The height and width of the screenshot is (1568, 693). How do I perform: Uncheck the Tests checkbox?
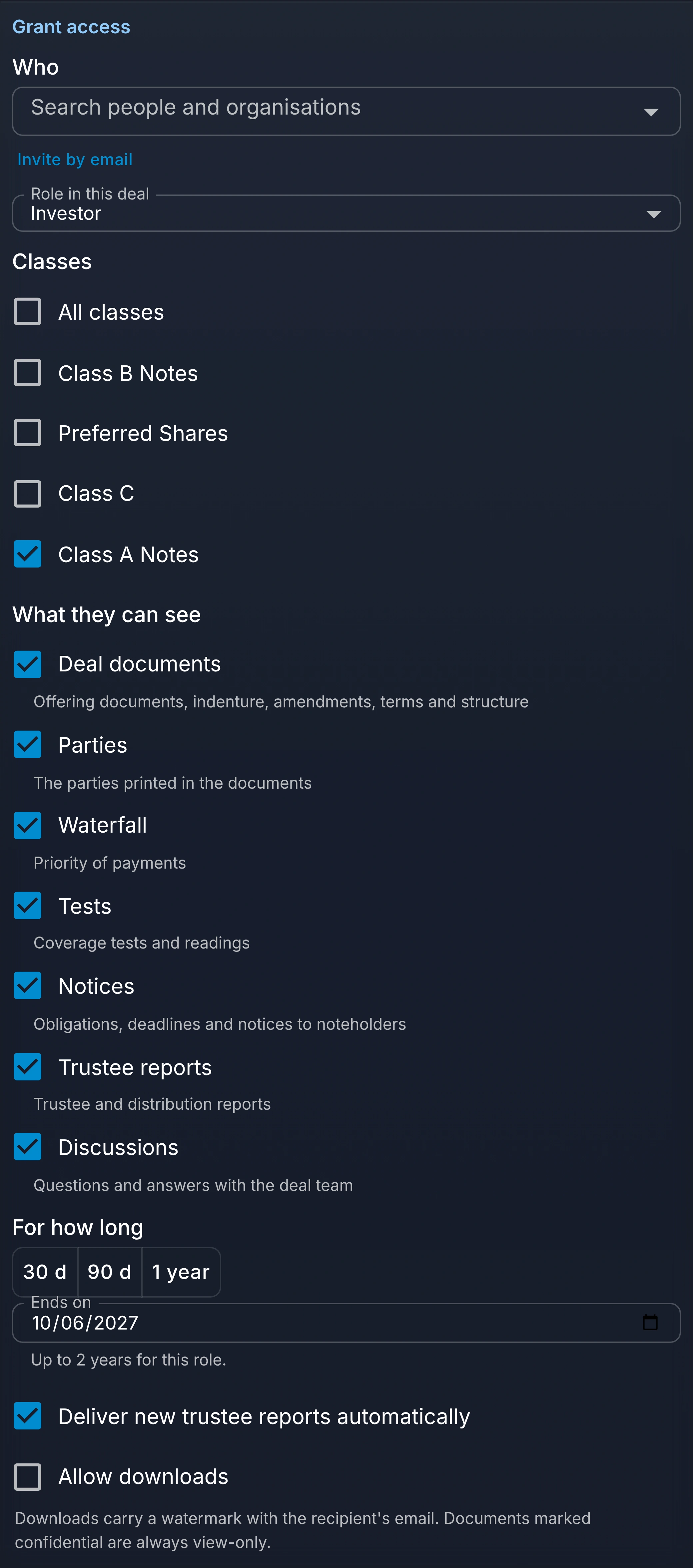[x=27, y=906]
